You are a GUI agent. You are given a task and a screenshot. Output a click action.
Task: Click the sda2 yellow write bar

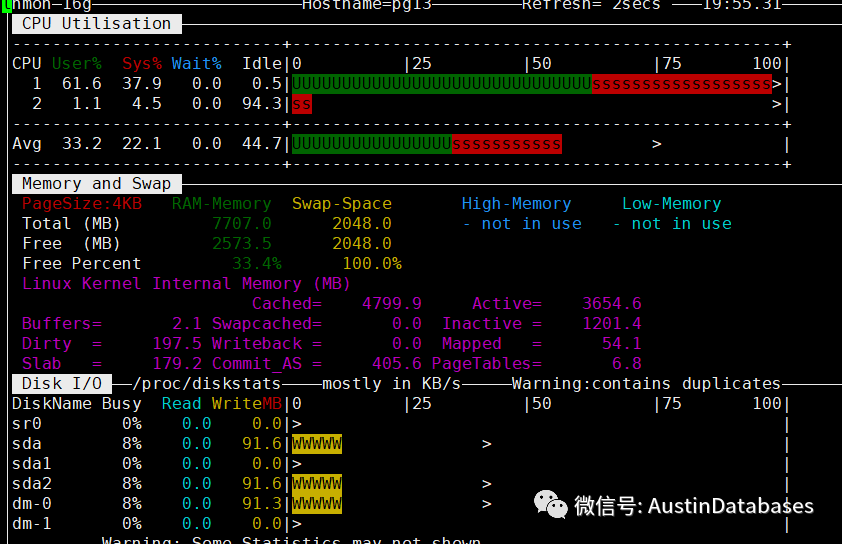tap(317, 484)
